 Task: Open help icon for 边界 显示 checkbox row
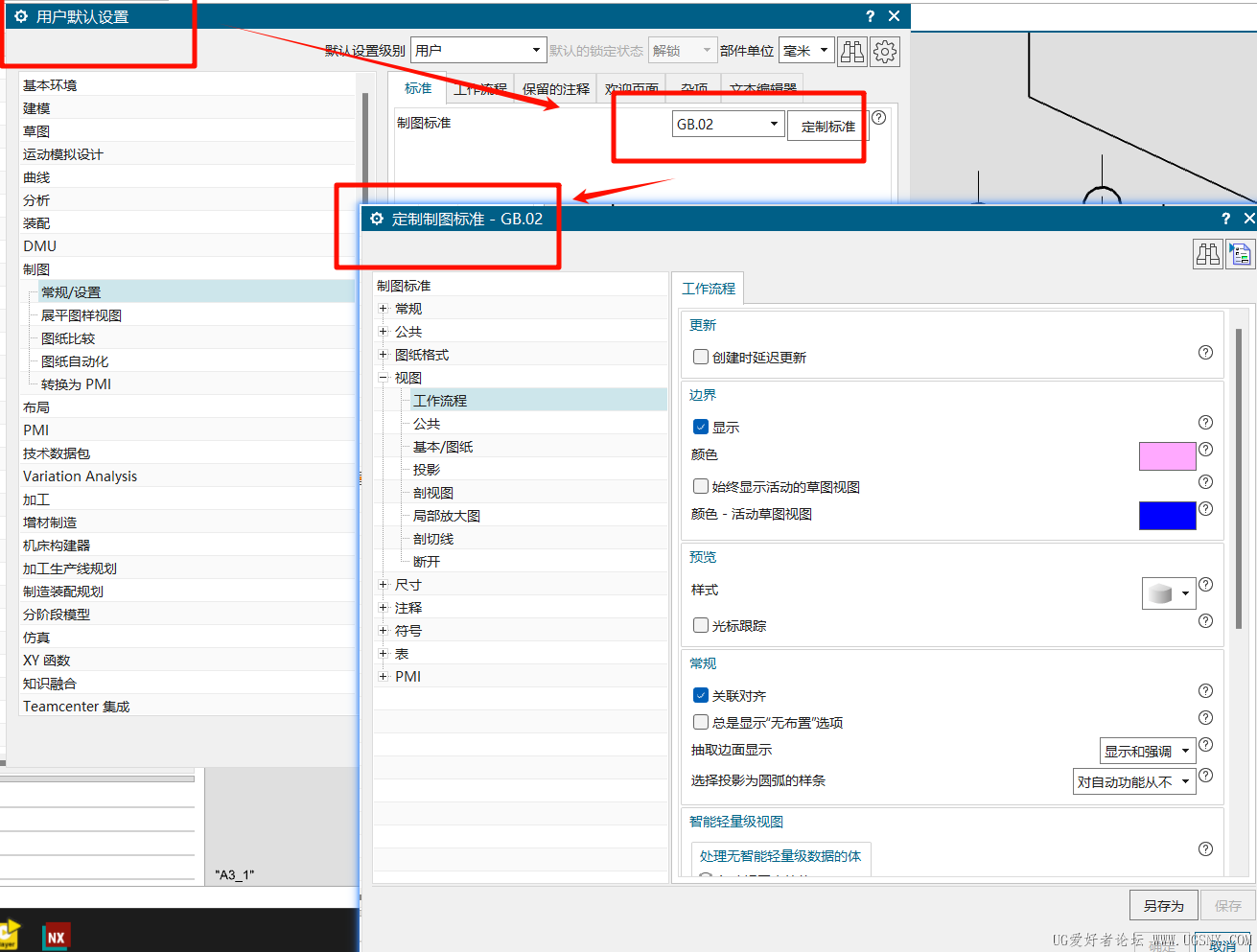pos(1205,423)
